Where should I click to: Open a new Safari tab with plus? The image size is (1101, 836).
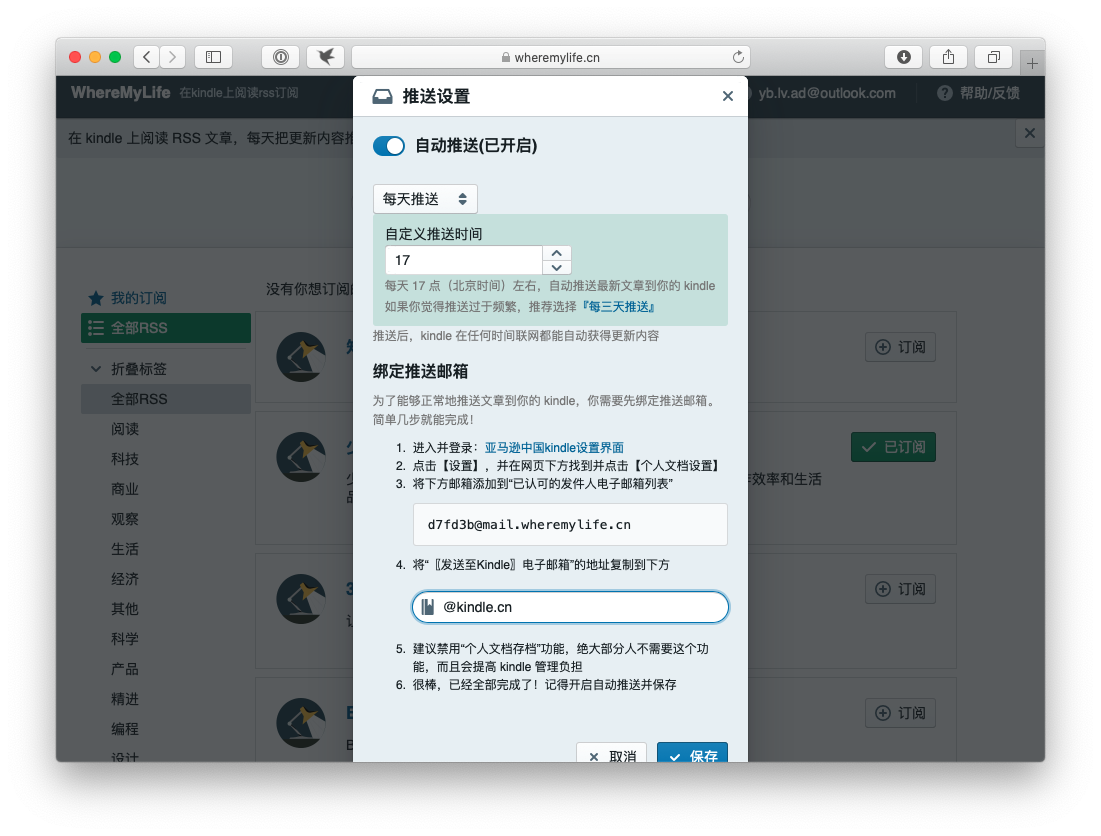click(x=1032, y=64)
